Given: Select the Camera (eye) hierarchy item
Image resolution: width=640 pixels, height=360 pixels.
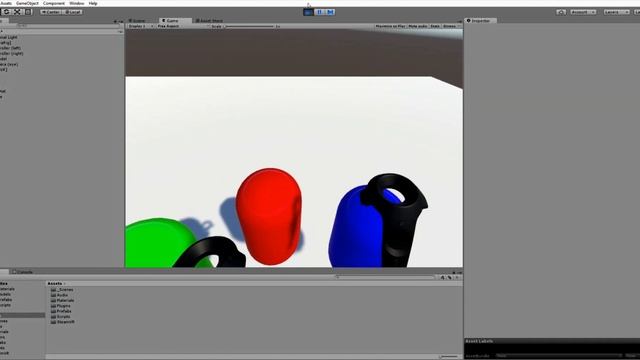Looking at the screenshot, I should pos(9,64).
